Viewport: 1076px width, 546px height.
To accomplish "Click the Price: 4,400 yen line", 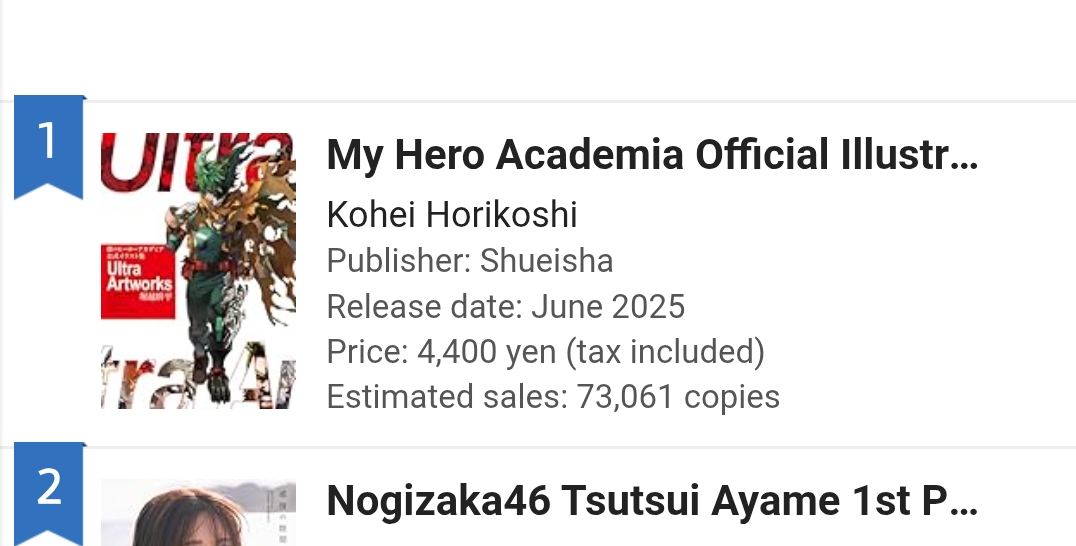I will coord(546,351).
